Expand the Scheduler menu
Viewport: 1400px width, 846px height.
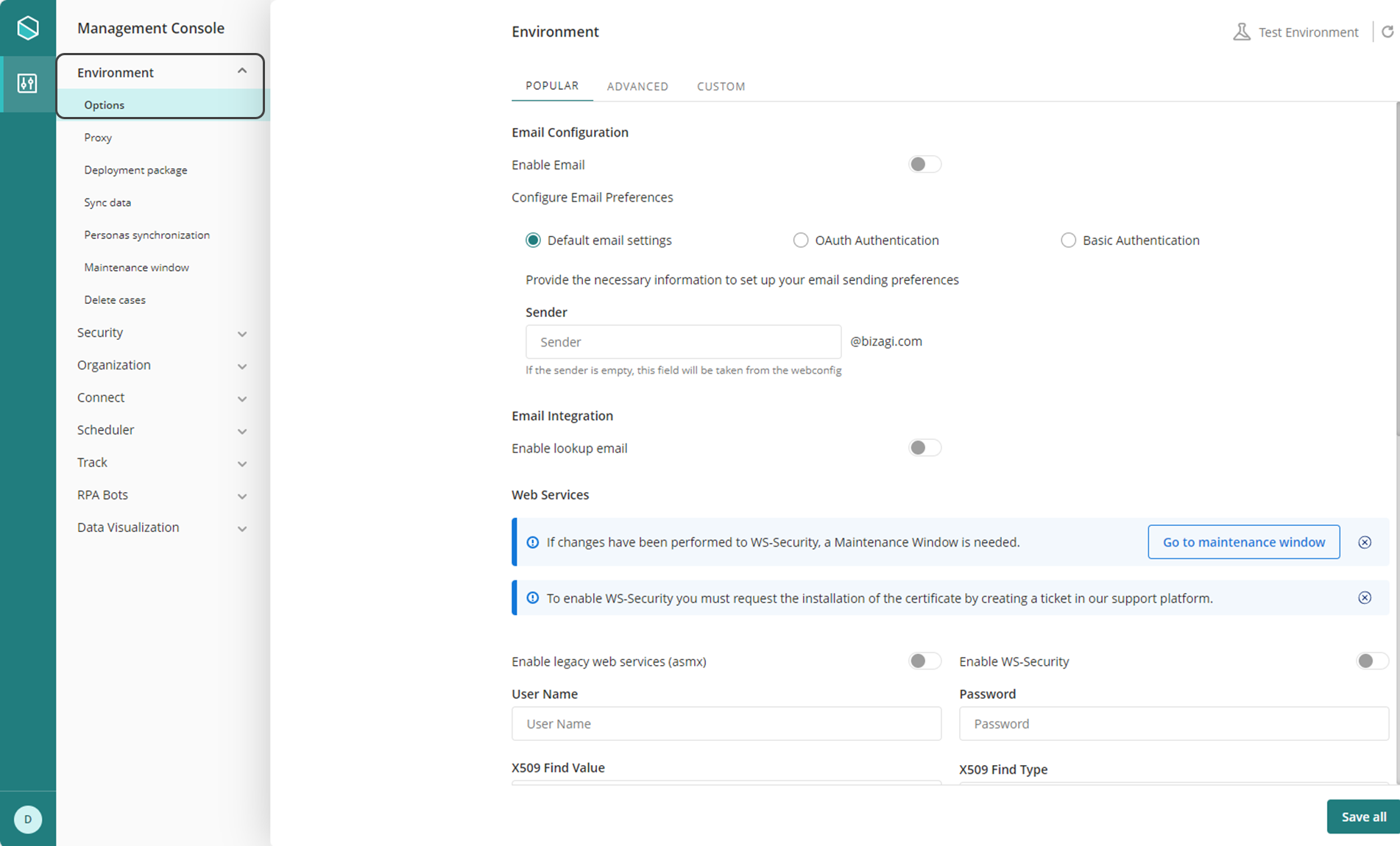(x=162, y=430)
